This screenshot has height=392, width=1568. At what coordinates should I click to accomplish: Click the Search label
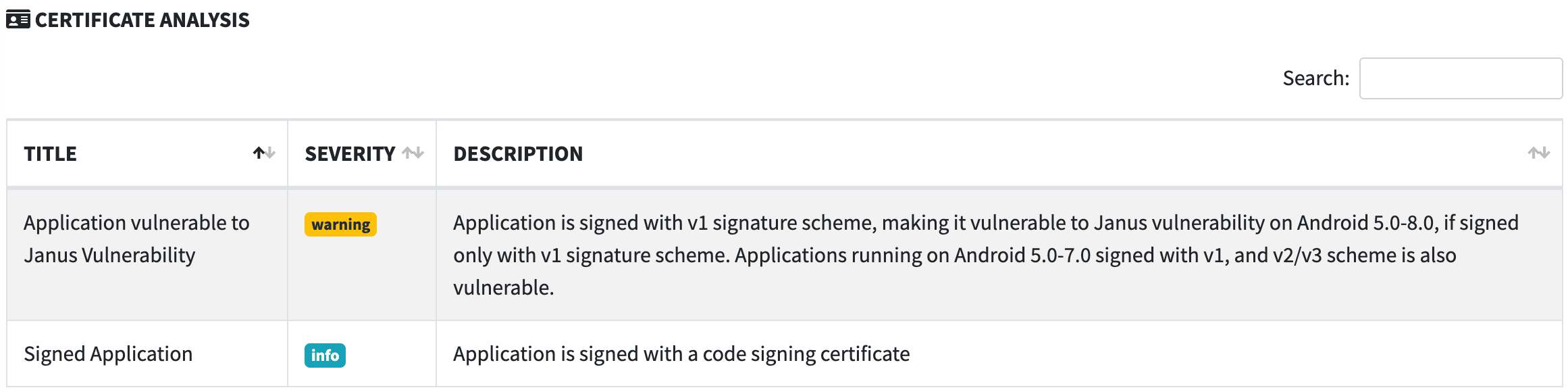pyautogui.click(x=1315, y=78)
